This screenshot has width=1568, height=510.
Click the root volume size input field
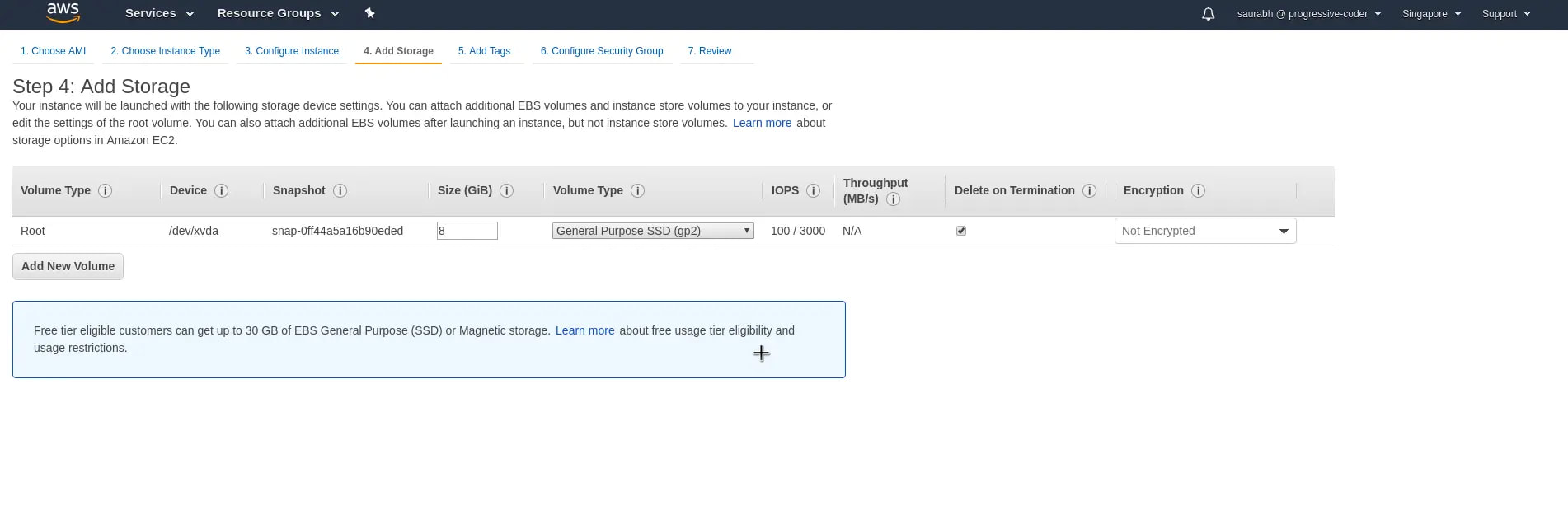[467, 232]
